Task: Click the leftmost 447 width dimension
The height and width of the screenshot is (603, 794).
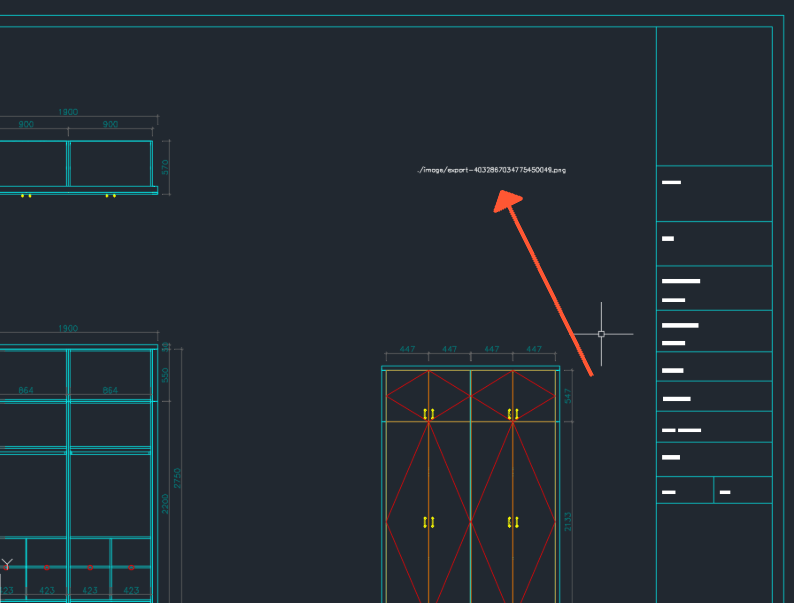Action: (x=407, y=350)
